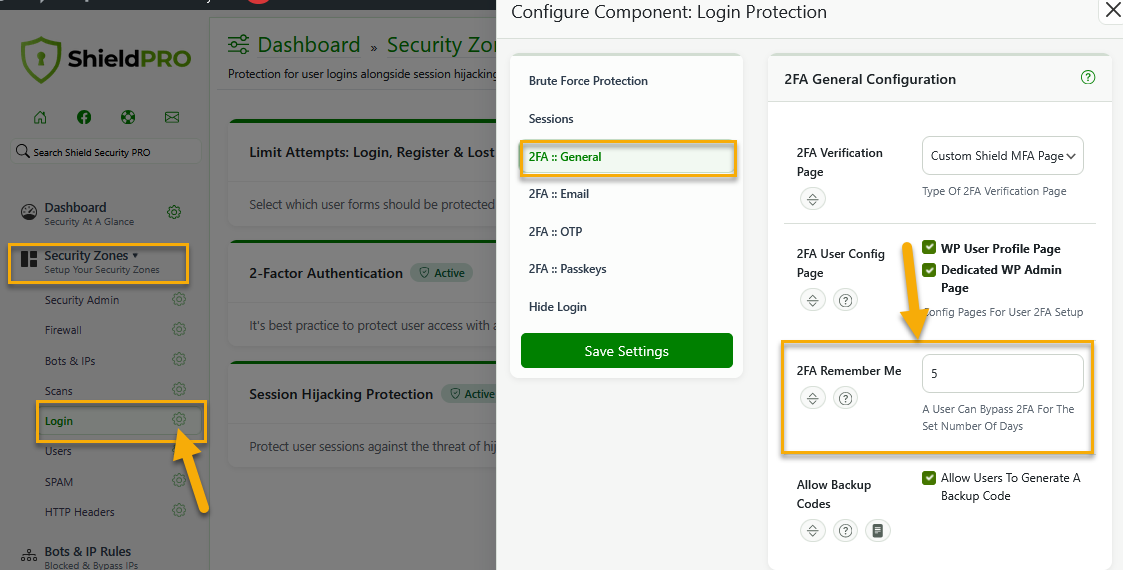Click help icon in 2FA General Configuration header
The width and height of the screenshot is (1123, 570).
coord(1088,77)
